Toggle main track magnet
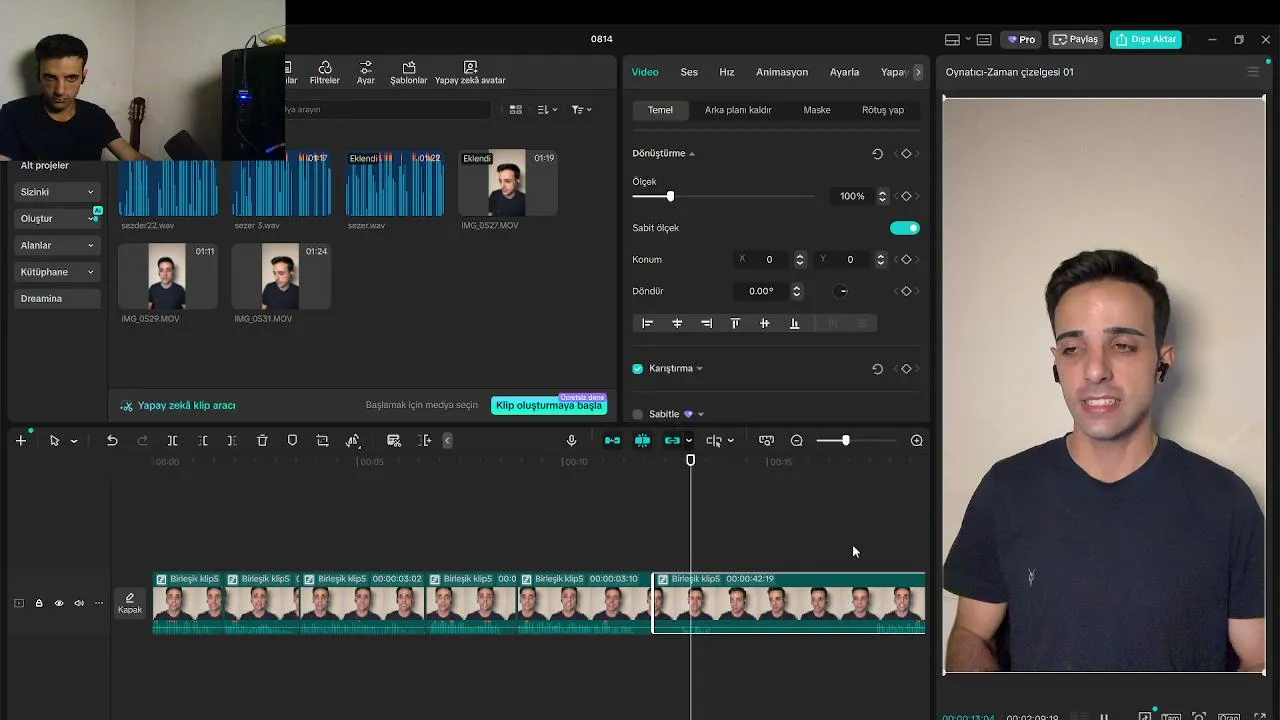Image resolution: width=1280 pixels, height=720 pixels. click(x=612, y=441)
